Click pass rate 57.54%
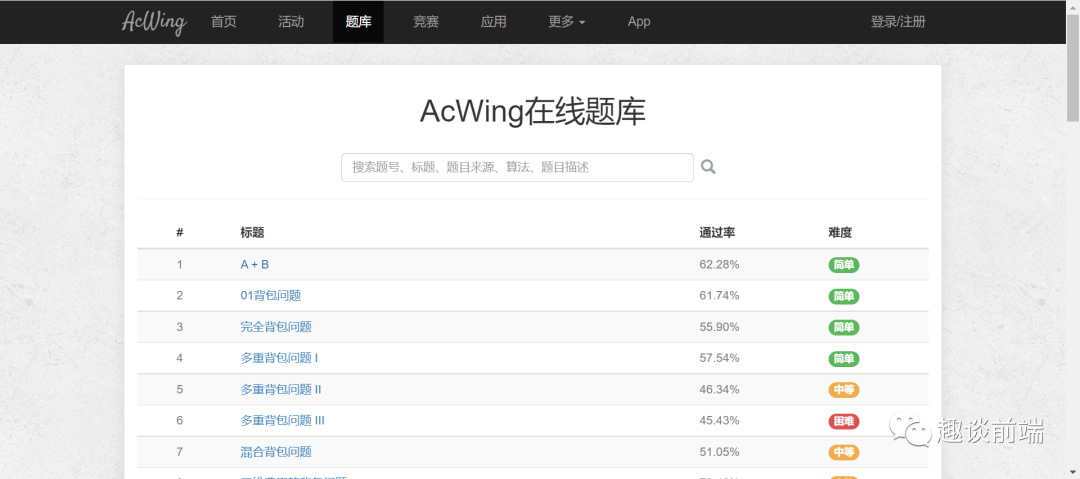 (x=719, y=358)
